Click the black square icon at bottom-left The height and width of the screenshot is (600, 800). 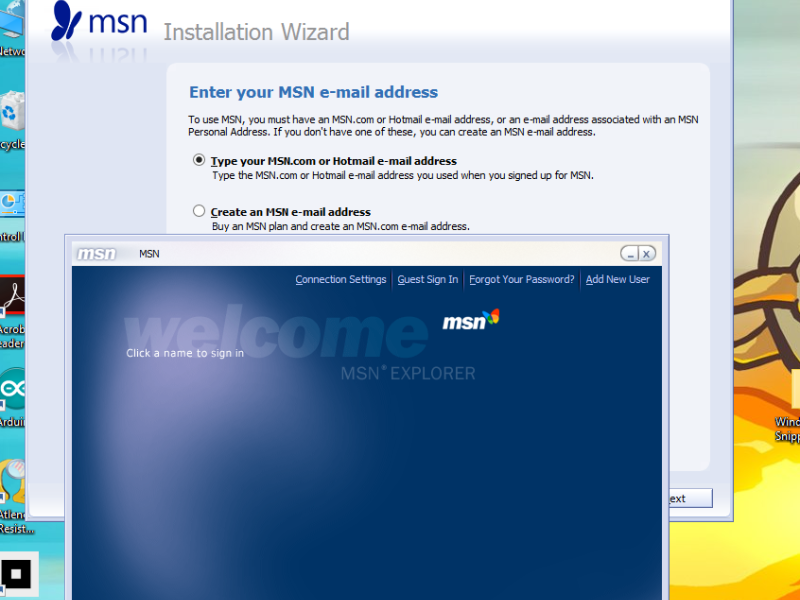(17, 574)
